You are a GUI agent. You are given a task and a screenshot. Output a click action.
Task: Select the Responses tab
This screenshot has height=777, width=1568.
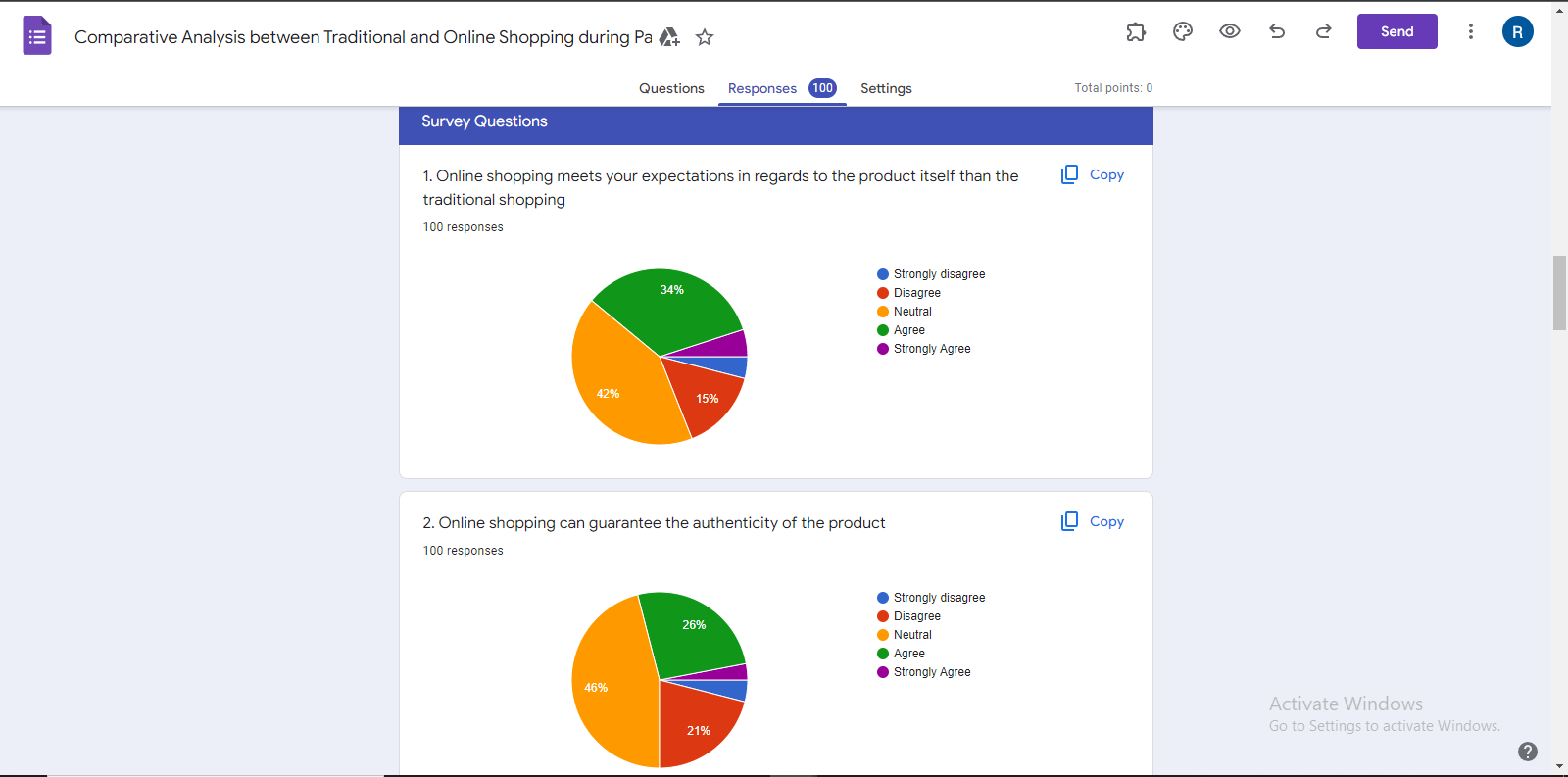[x=762, y=88]
